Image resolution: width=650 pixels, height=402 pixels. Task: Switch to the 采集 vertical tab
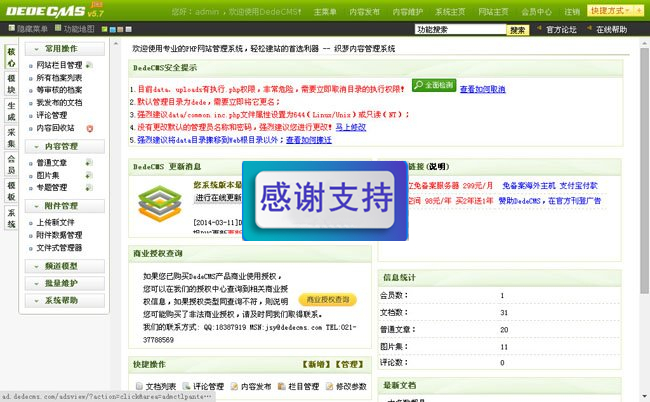pyautogui.click(x=11, y=138)
